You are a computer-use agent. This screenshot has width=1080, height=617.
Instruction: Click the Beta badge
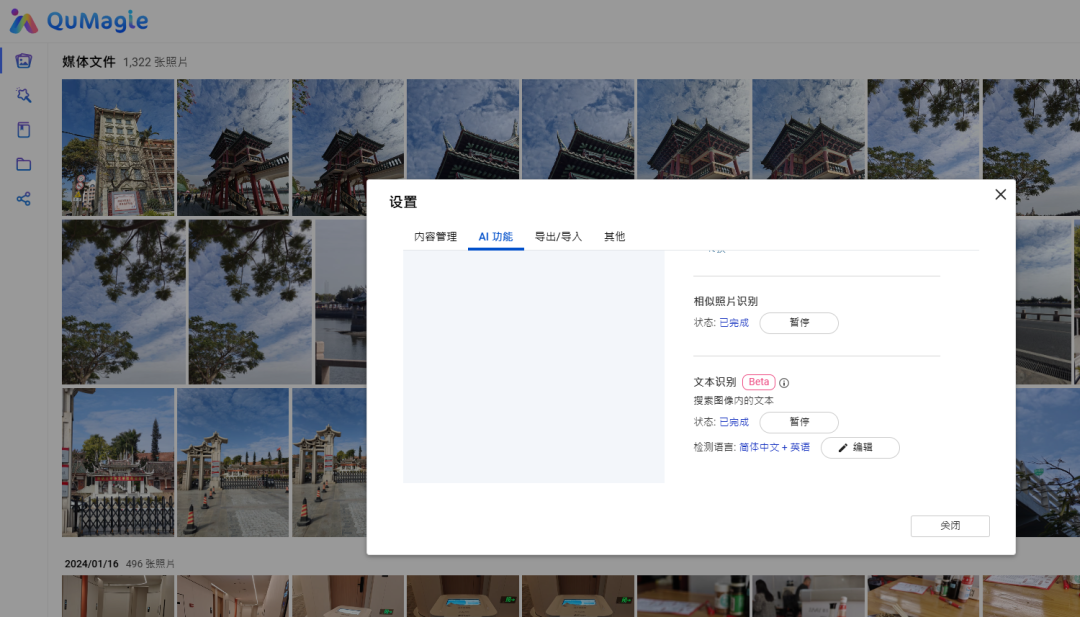[x=758, y=382]
